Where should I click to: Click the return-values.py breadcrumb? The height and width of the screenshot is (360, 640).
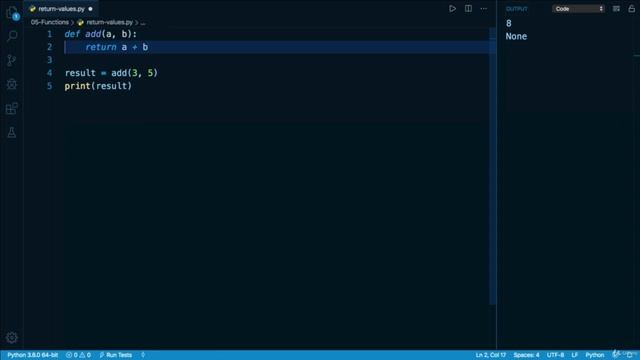pyautogui.click(x=109, y=22)
